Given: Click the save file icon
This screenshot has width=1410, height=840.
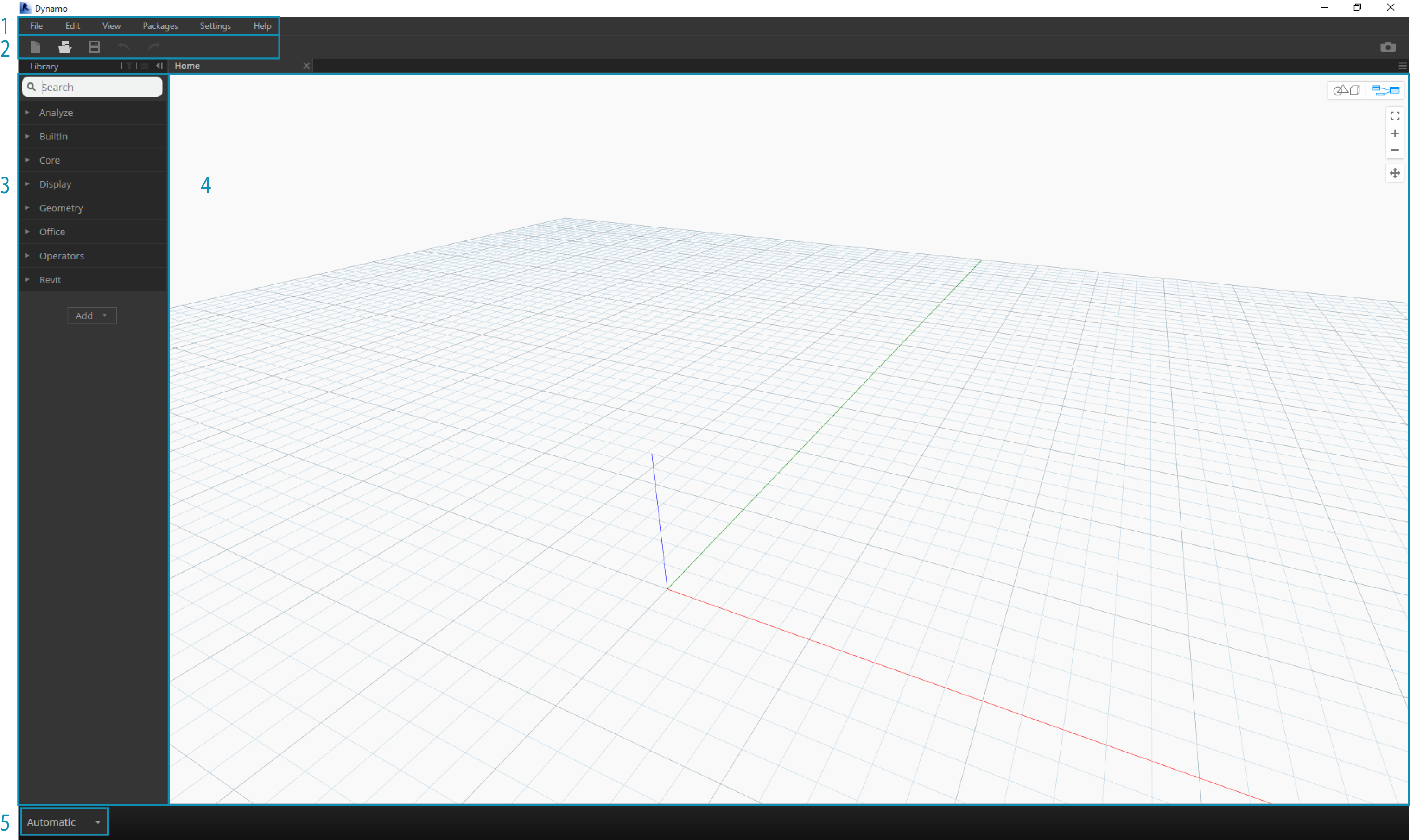Looking at the screenshot, I should [94, 47].
